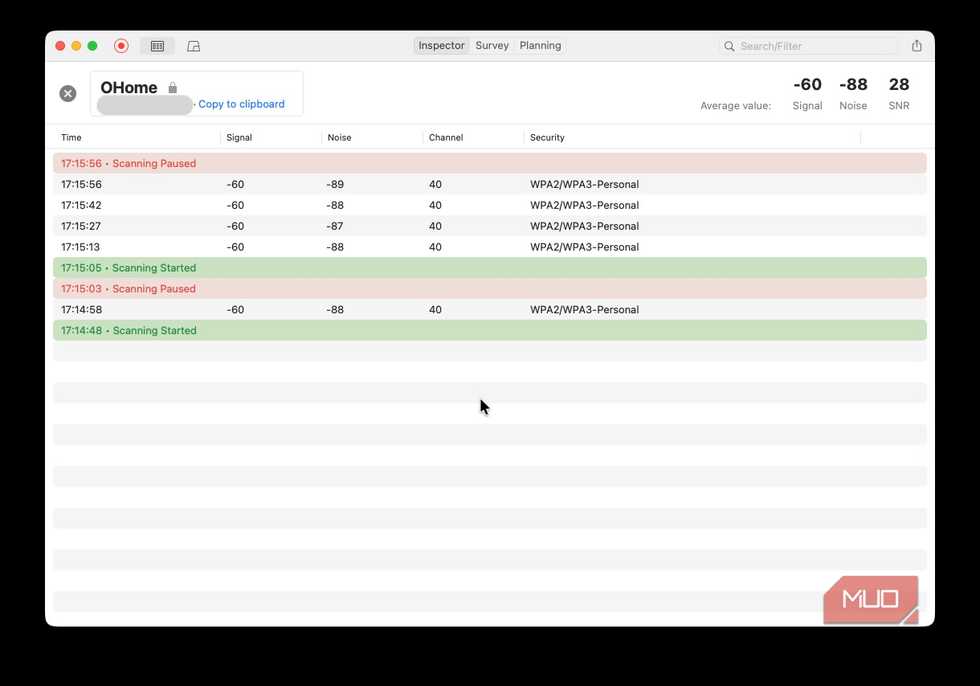Select the 17:15:05 Scanning Started row

pos(489,267)
